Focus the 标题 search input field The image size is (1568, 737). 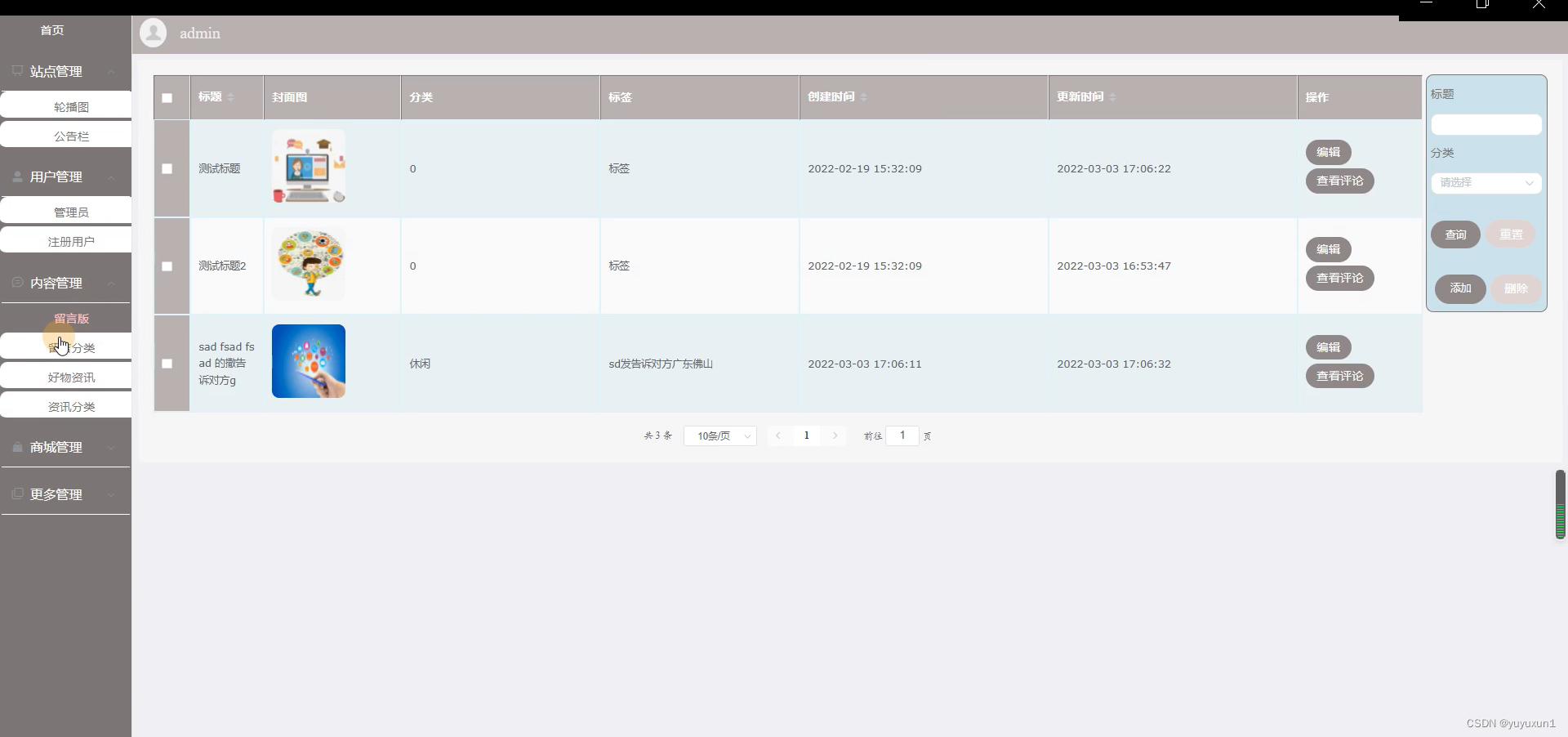coord(1486,124)
